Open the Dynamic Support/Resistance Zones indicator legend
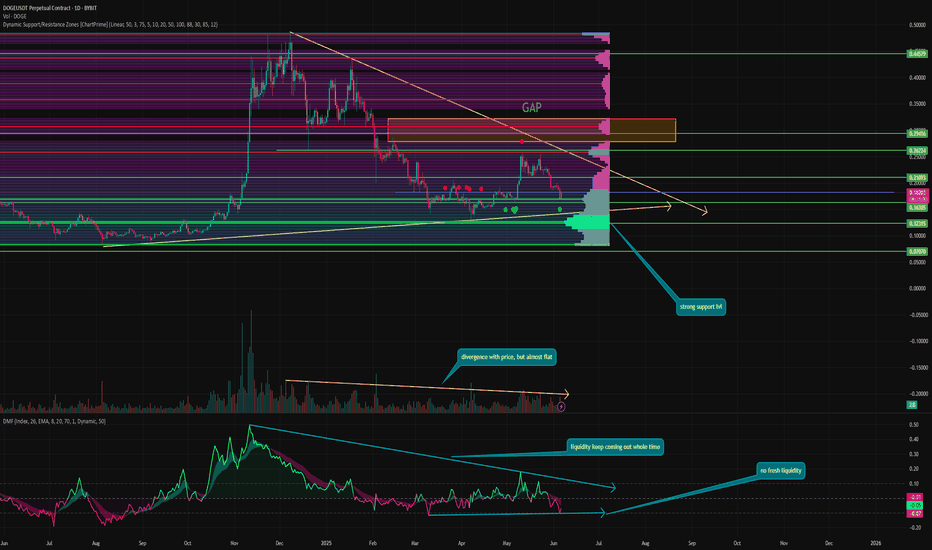Screen dimensions: 932x550 pos(110,24)
